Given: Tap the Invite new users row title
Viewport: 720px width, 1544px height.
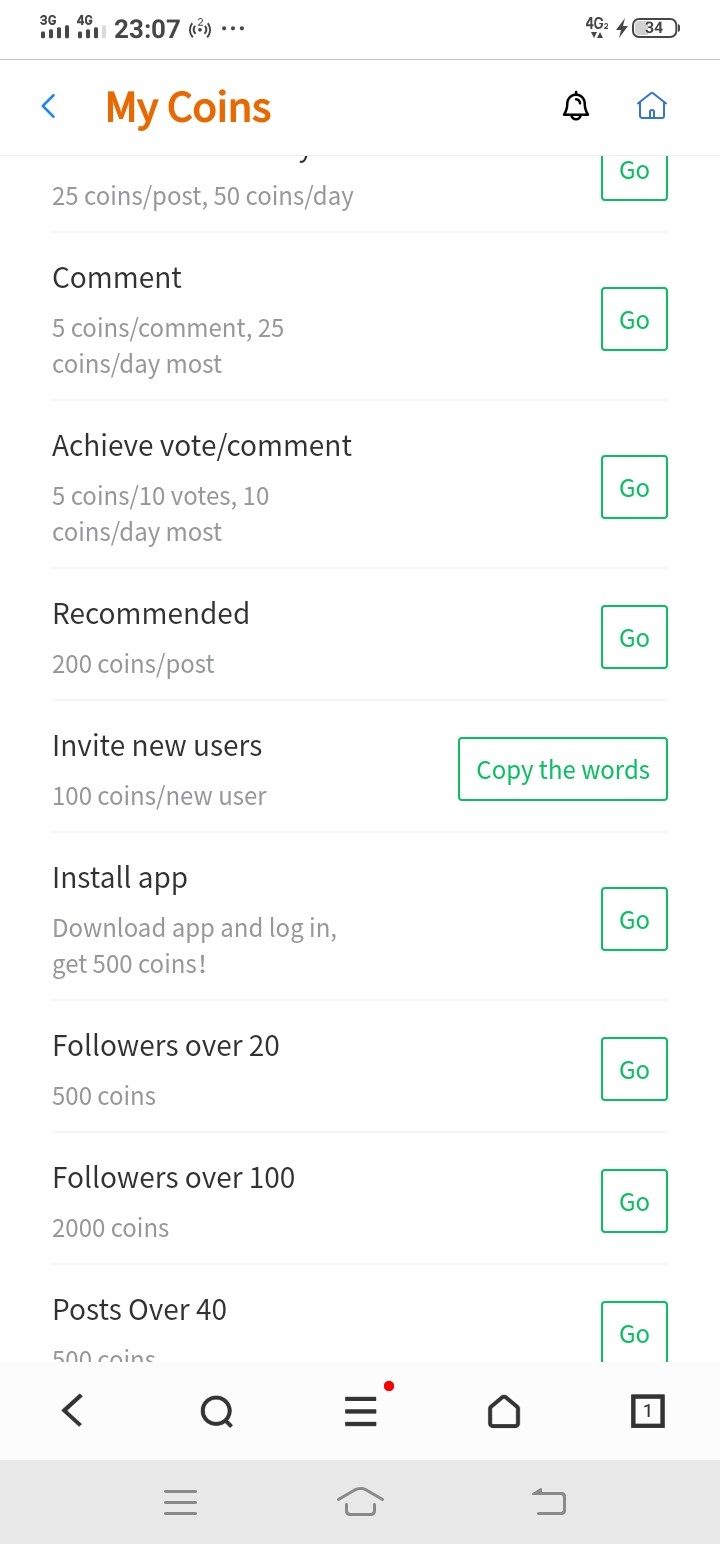Looking at the screenshot, I should point(157,746).
